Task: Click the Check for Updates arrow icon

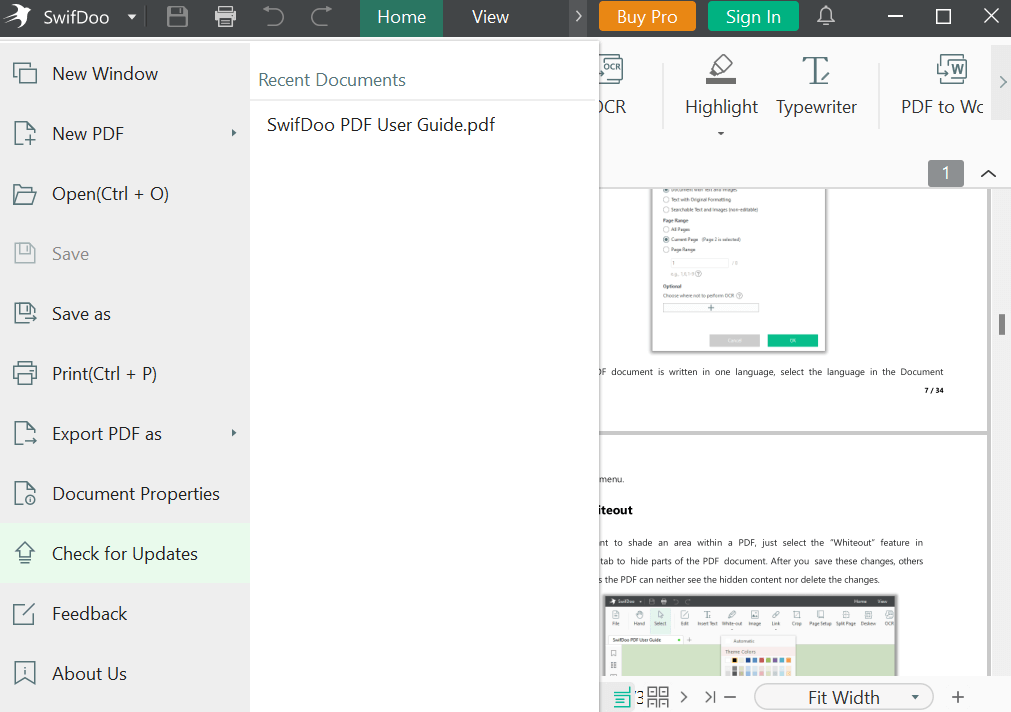Action: click(25, 553)
